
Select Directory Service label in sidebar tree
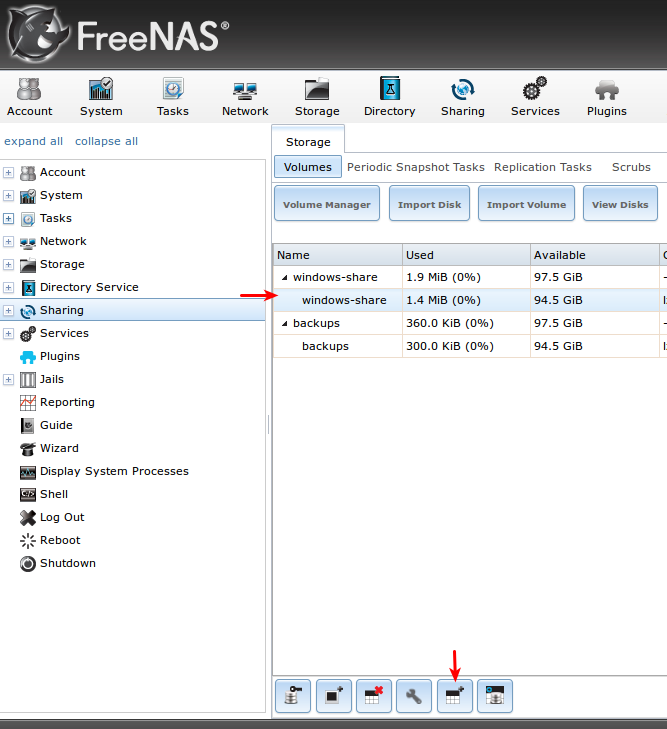click(89, 287)
